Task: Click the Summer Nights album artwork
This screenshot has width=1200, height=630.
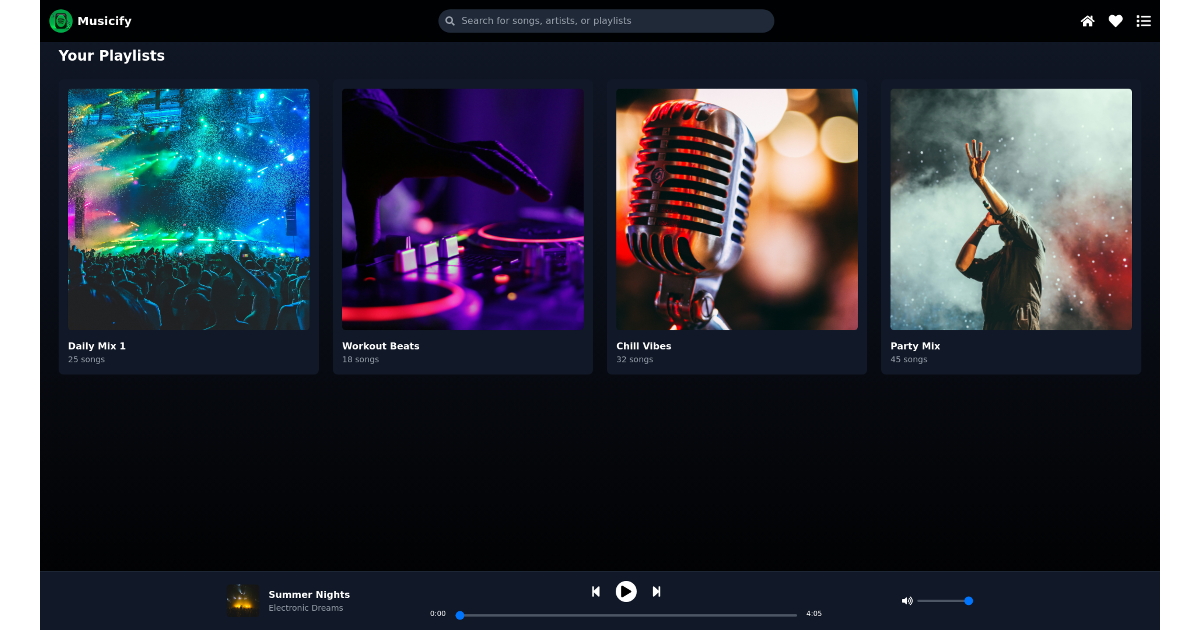Action: click(243, 600)
